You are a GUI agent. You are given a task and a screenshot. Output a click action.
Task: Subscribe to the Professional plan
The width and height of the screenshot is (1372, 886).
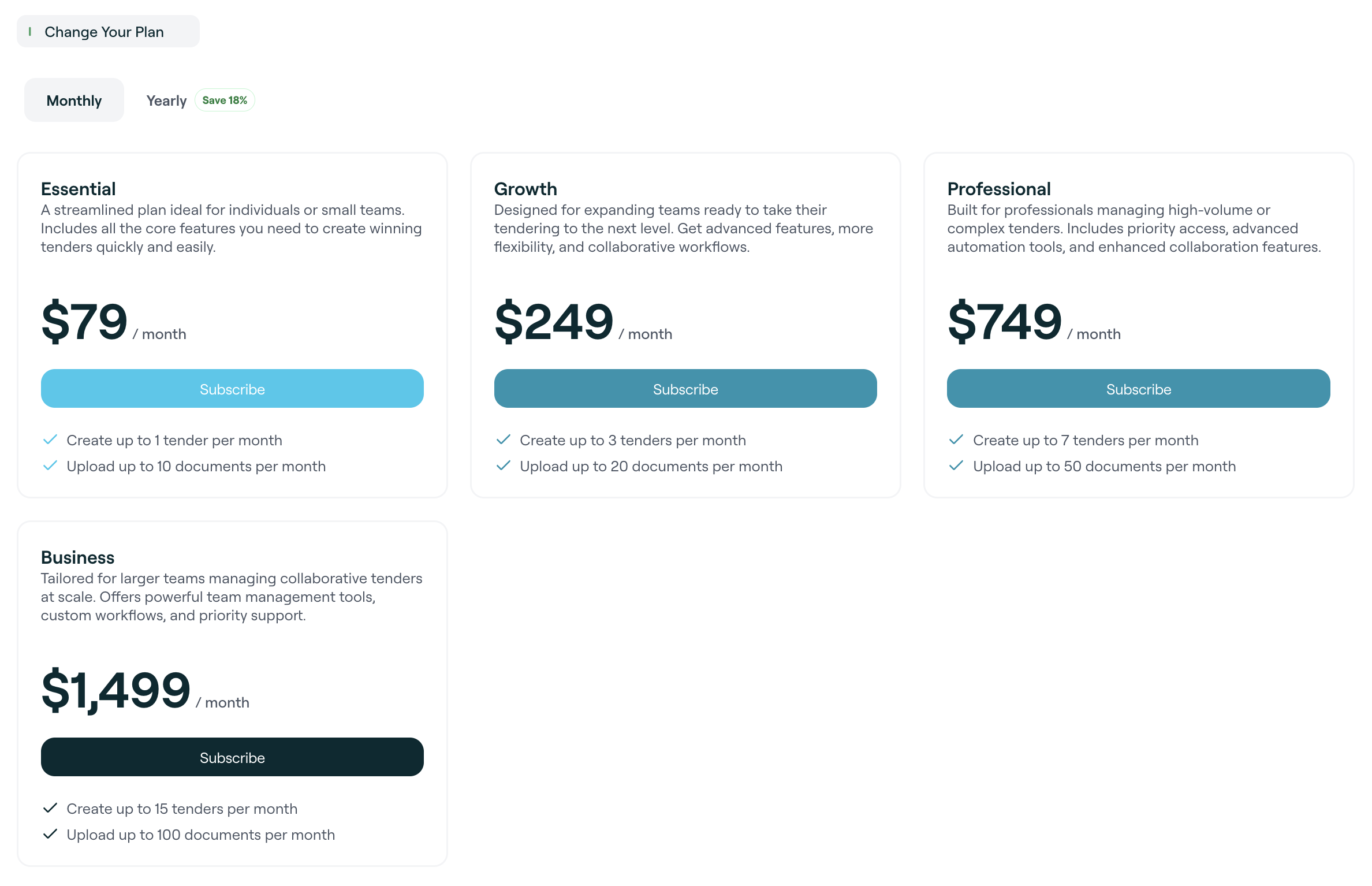click(1138, 389)
